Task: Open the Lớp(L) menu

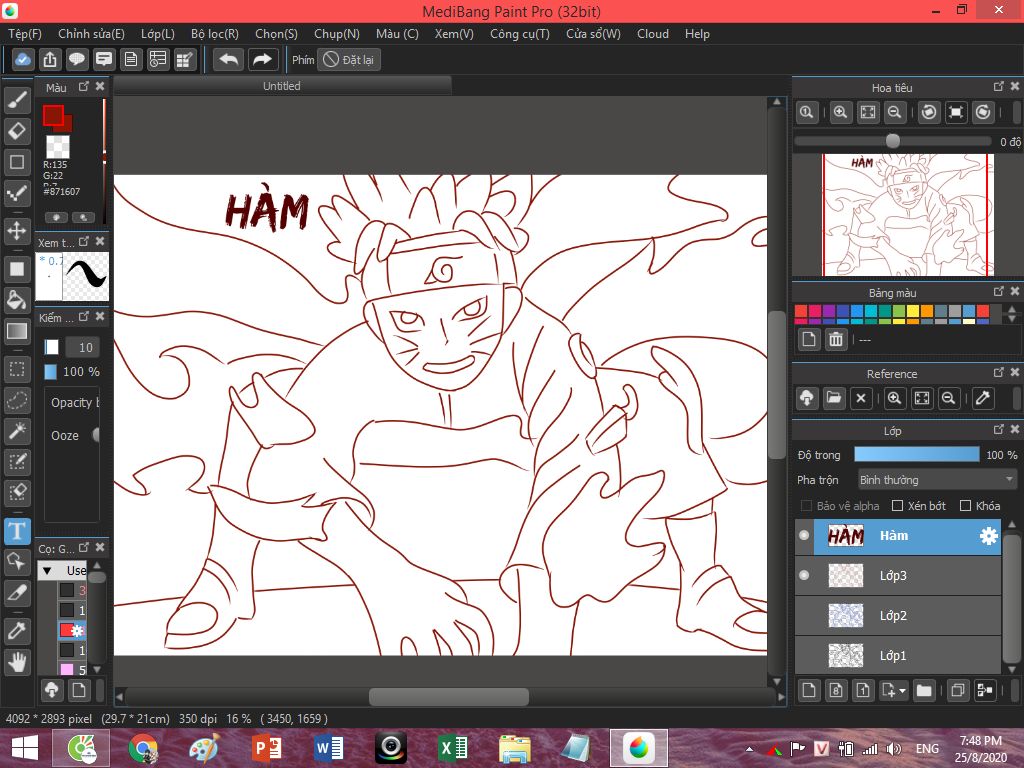Action: pos(157,34)
